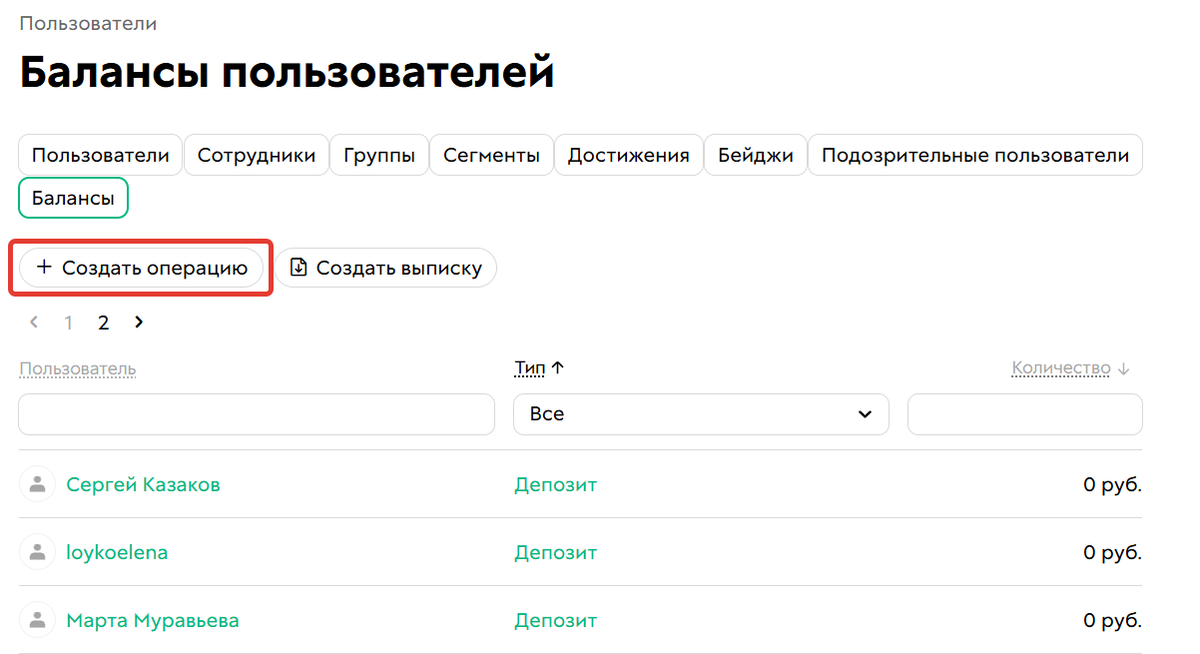Click the Создать выписку button
The width and height of the screenshot is (1200, 654).
pyautogui.click(x=387, y=267)
